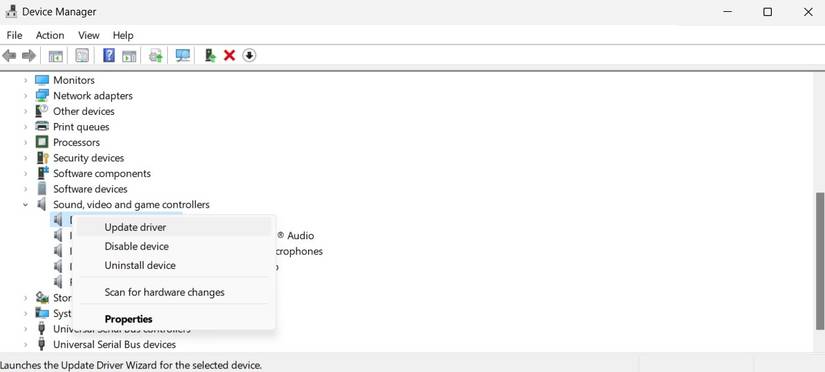Viewport: 825px width, 372px height.
Task: Select Scan for hardware changes context entry
Action: (x=174, y=292)
